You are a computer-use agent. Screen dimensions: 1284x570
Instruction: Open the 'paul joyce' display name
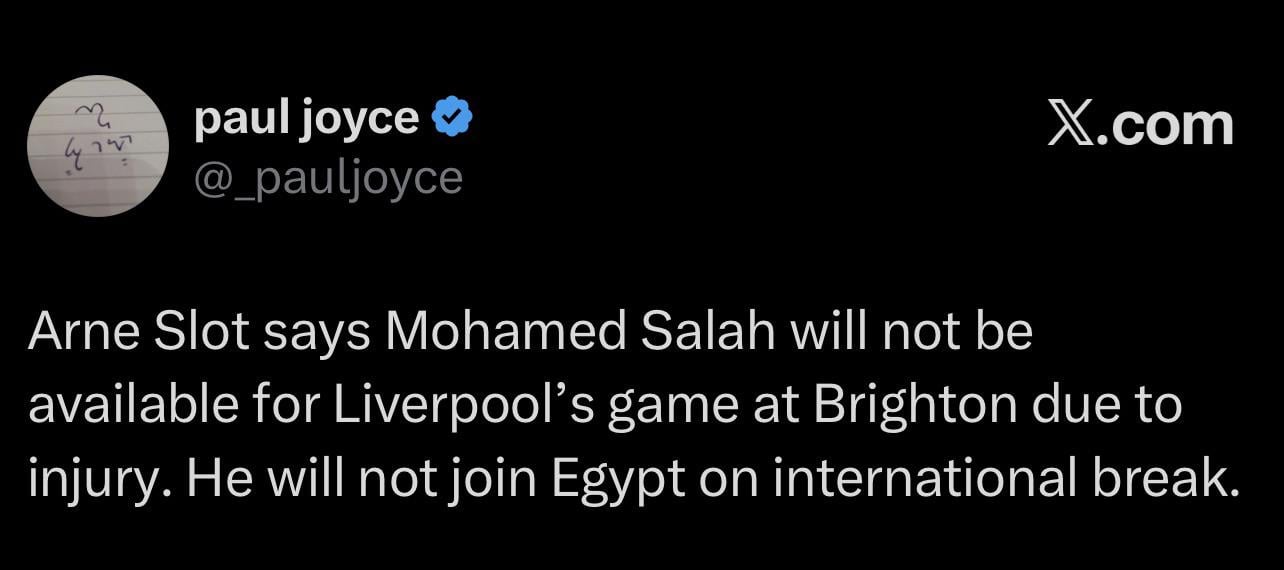pos(307,120)
